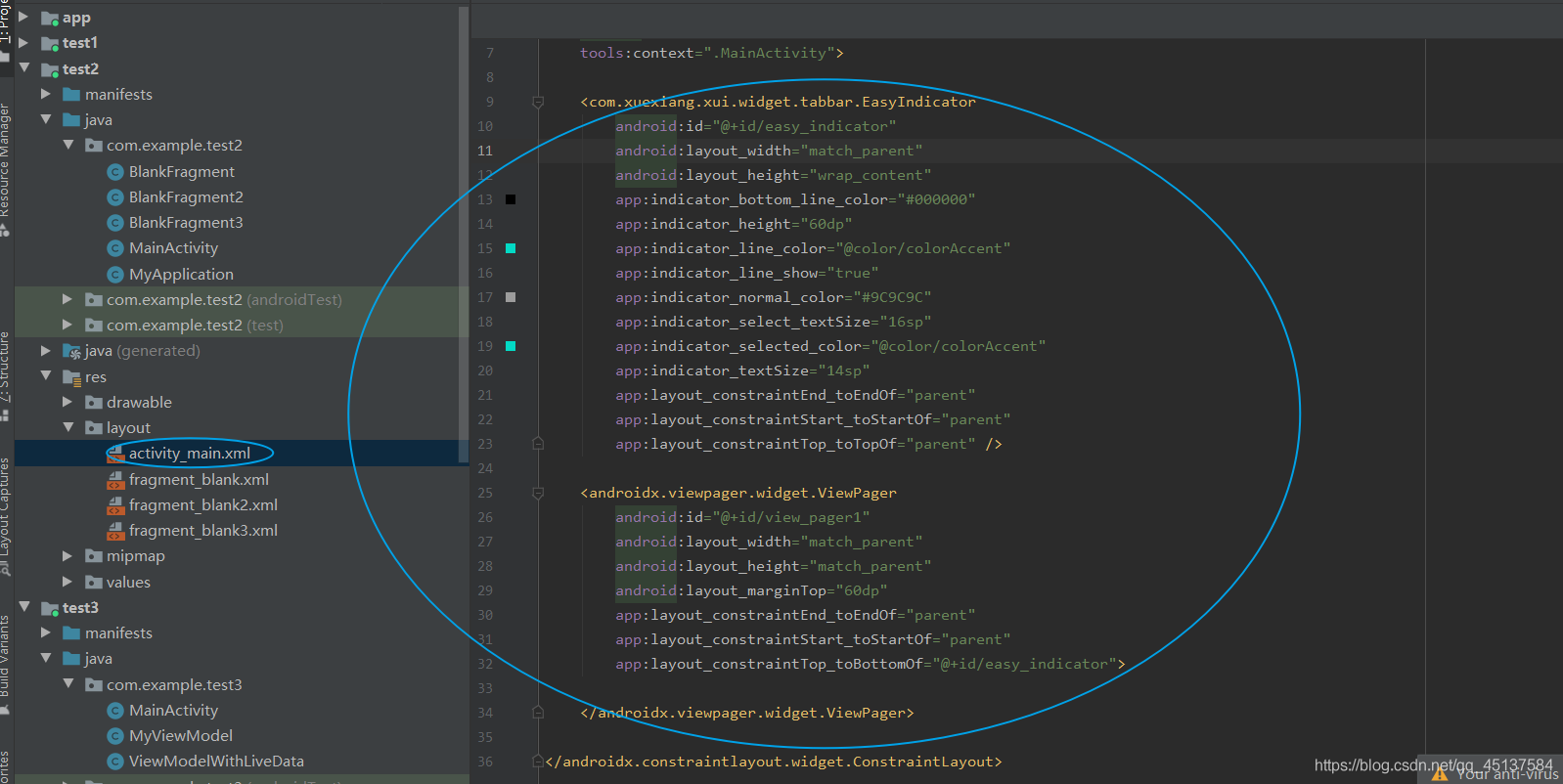This screenshot has width=1563, height=784.
Task: Open fragment_blank2.xml file
Action: 203,504
